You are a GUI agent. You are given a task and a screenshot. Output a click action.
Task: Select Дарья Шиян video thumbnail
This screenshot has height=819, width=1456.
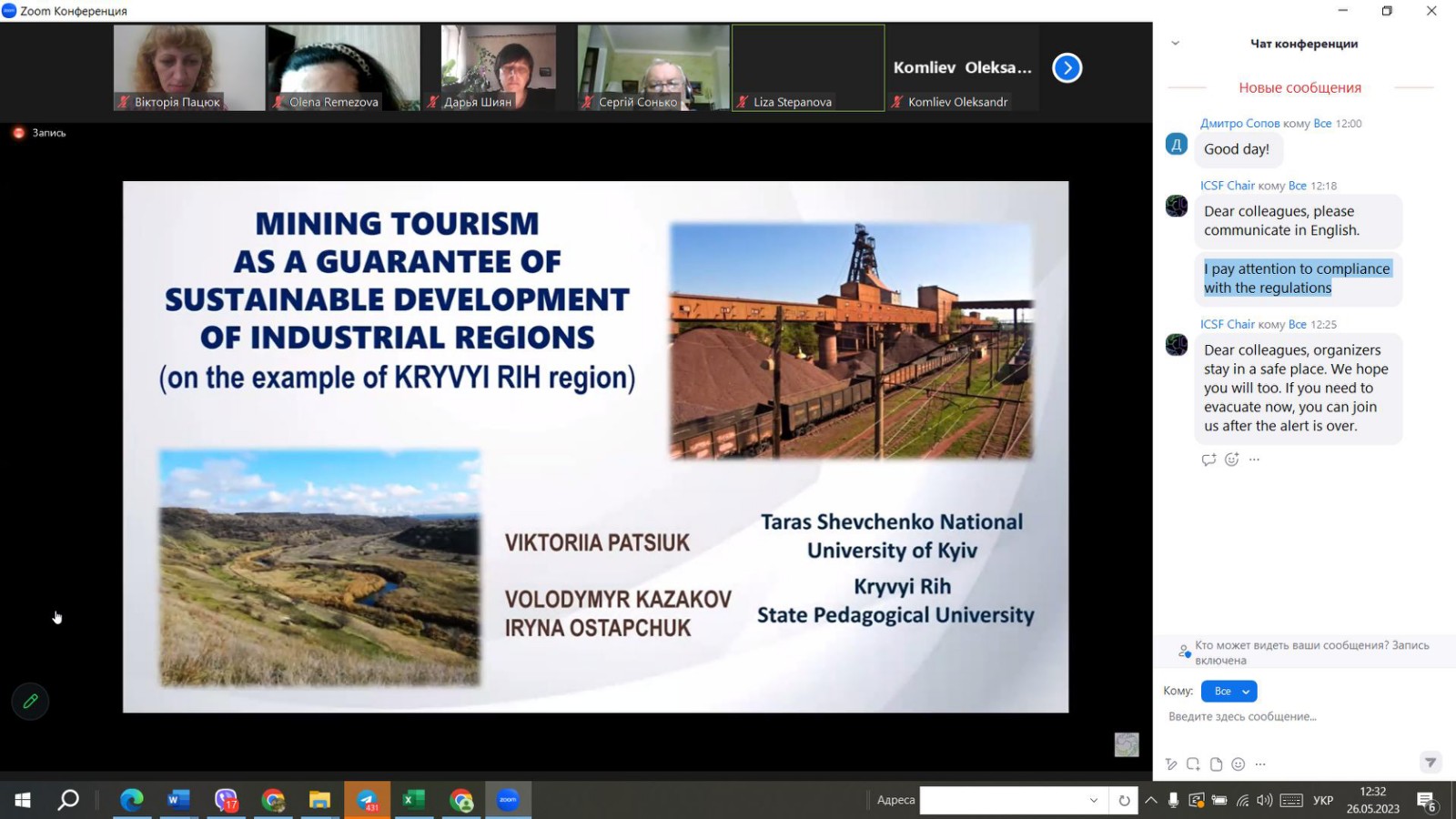[x=499, y=67]
